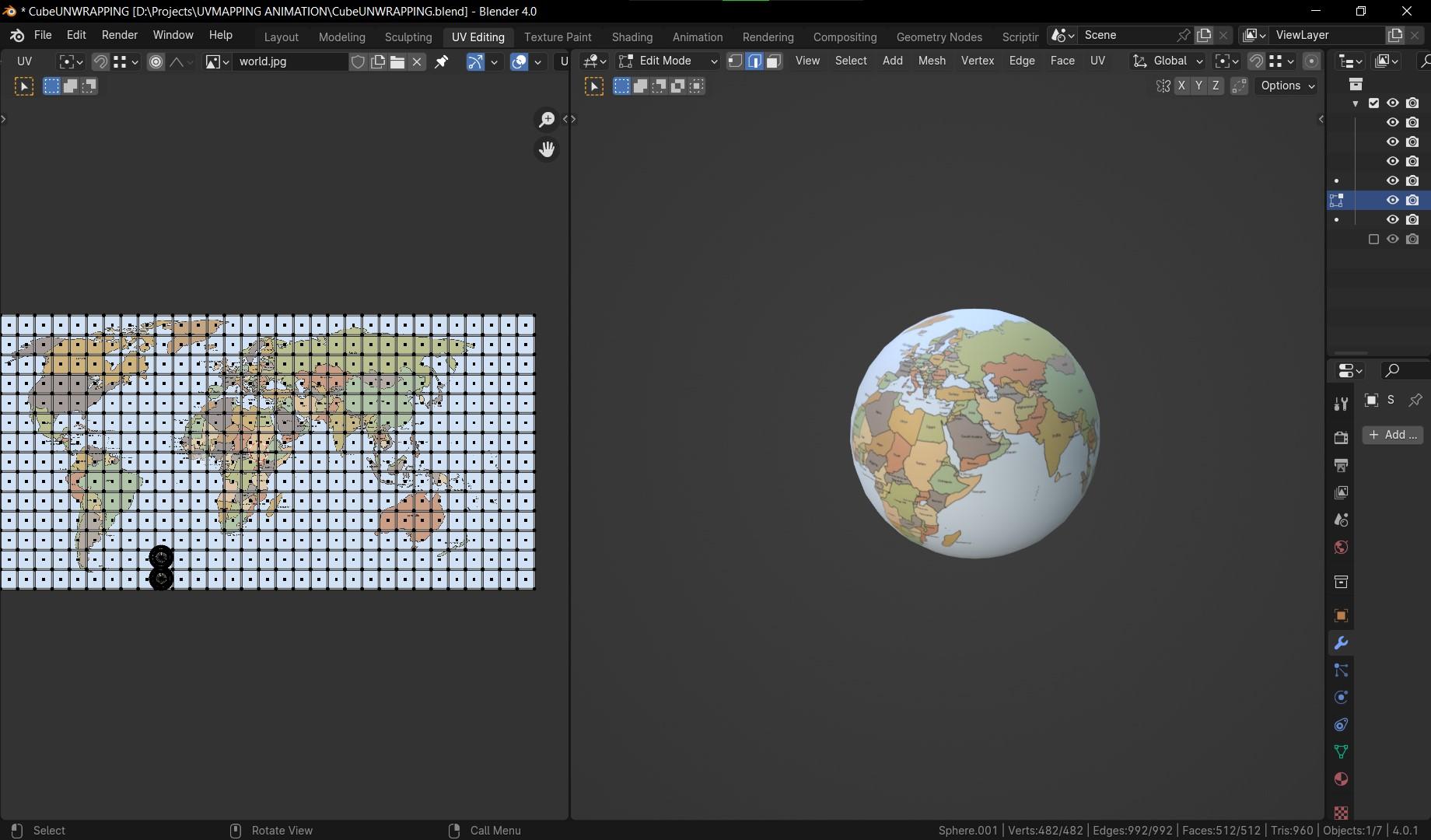
Task: Open the Material properties tab
Action: pos(1341,779)
